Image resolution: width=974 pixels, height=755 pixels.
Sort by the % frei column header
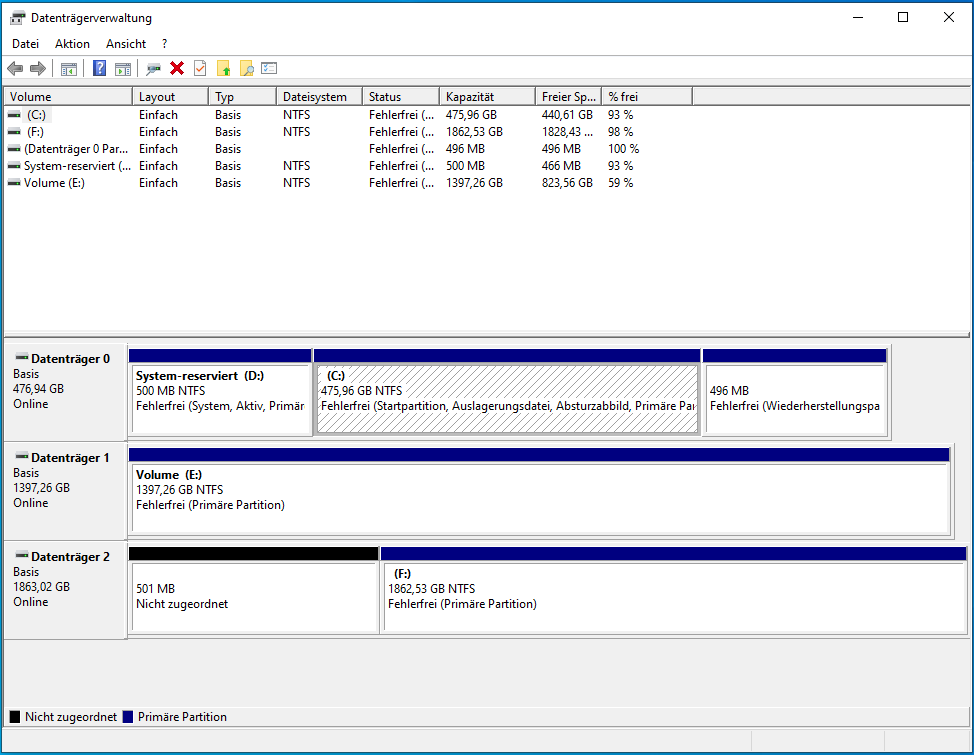647,96
